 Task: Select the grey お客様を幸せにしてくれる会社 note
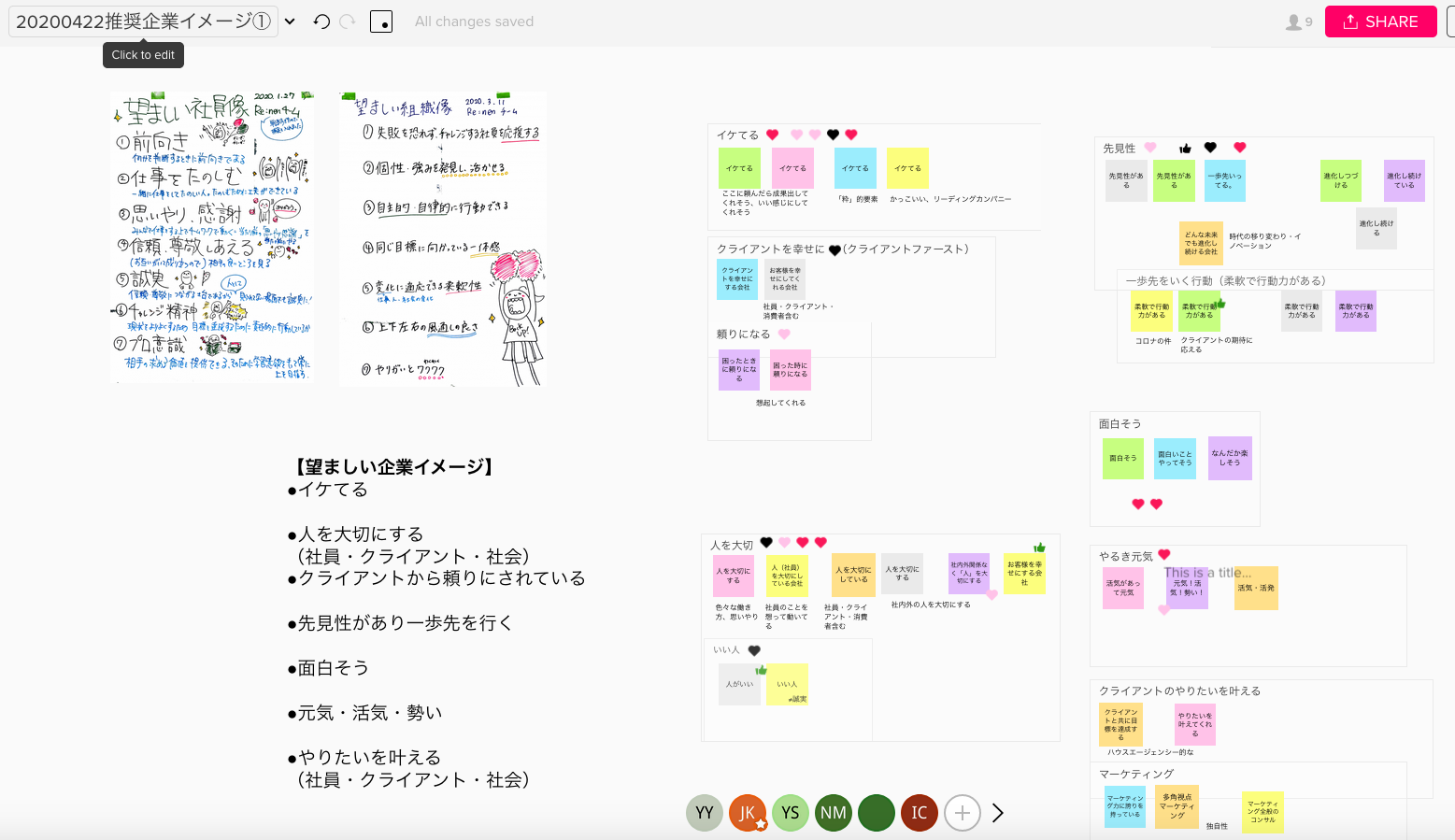pyautogui.click(x=785, y=279)
